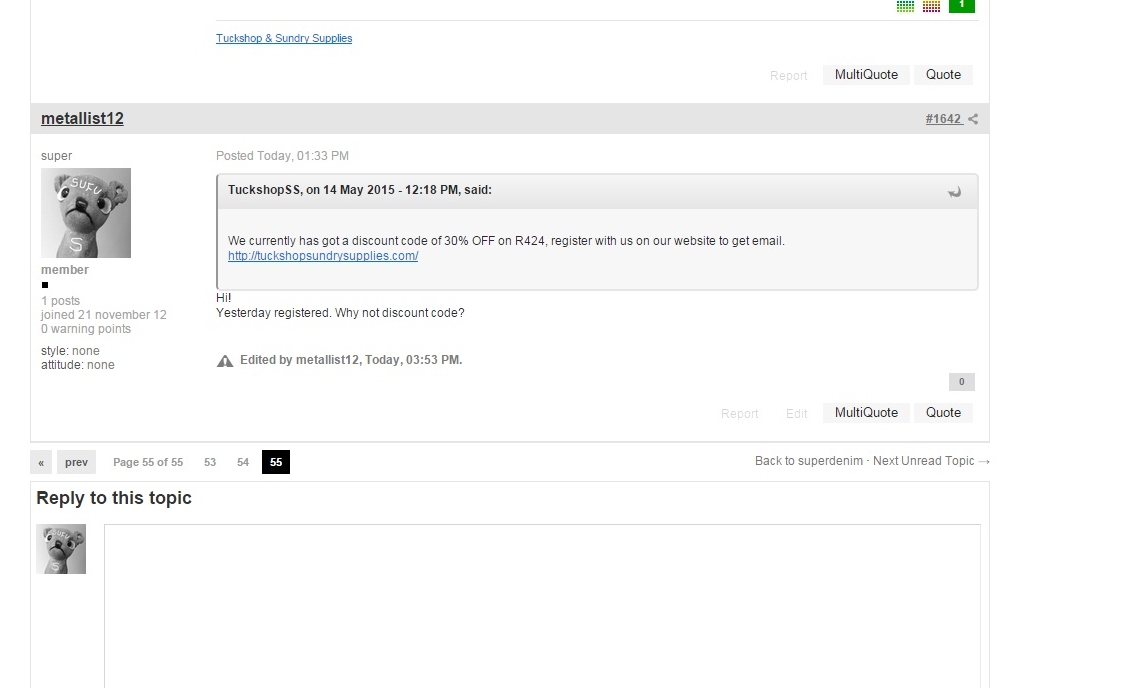This screenshot has width=1147, height=688.
Task: Go to page 53
Action: pyautogui.click(x=210, y=462)
